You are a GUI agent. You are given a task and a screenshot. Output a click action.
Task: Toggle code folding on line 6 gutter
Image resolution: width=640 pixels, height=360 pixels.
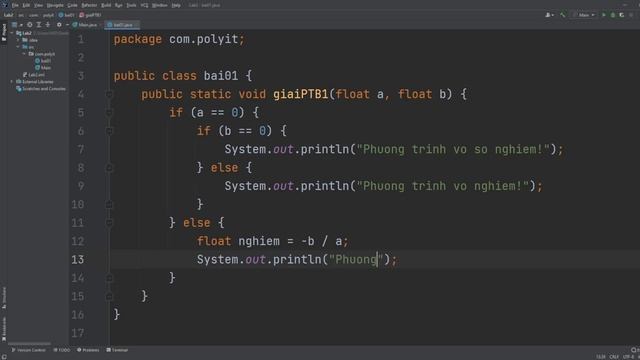tap(109, 131)
